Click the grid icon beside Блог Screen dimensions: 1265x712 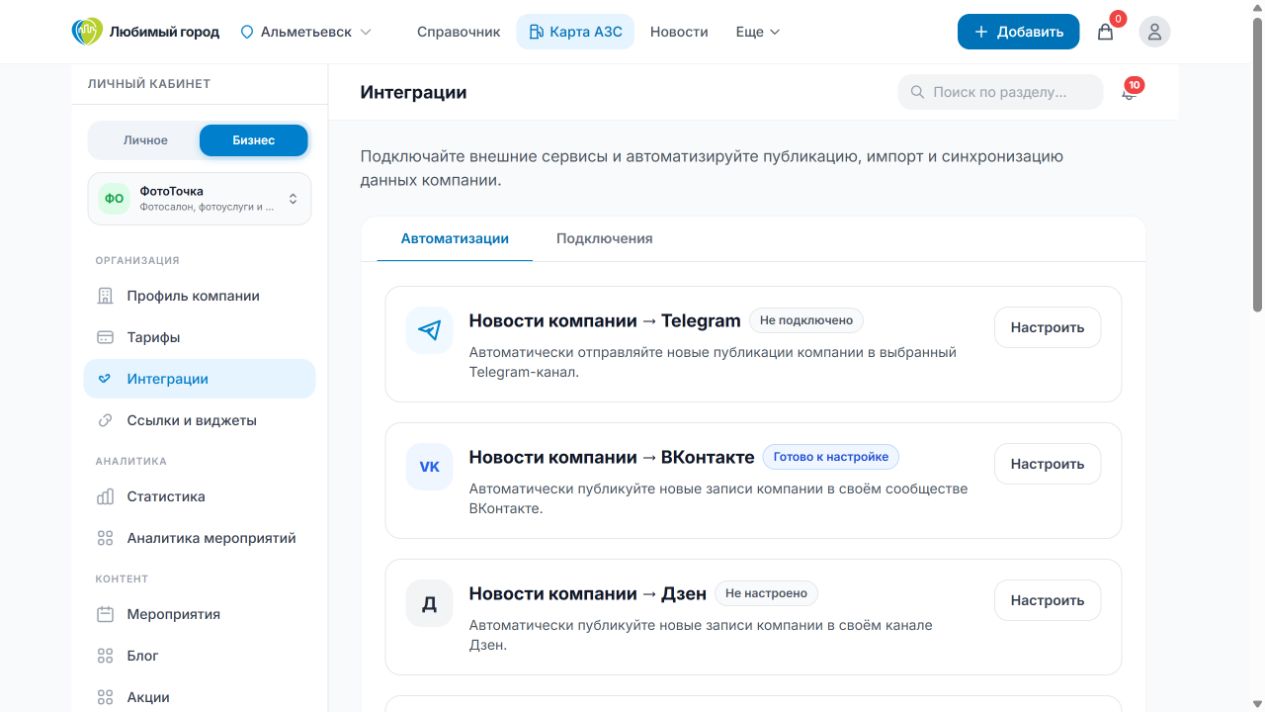coord(105,656)
